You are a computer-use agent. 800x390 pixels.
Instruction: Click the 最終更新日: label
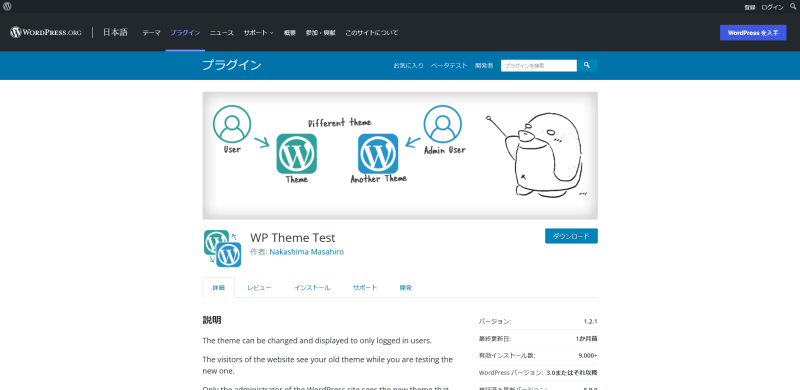(x=494, y=338)
